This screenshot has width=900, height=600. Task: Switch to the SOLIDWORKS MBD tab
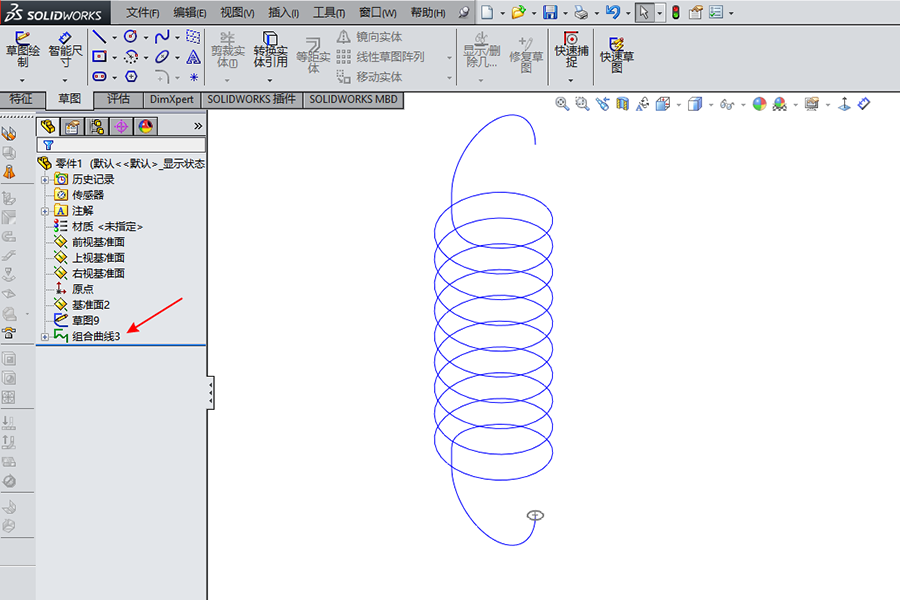(x=354, y=99)
